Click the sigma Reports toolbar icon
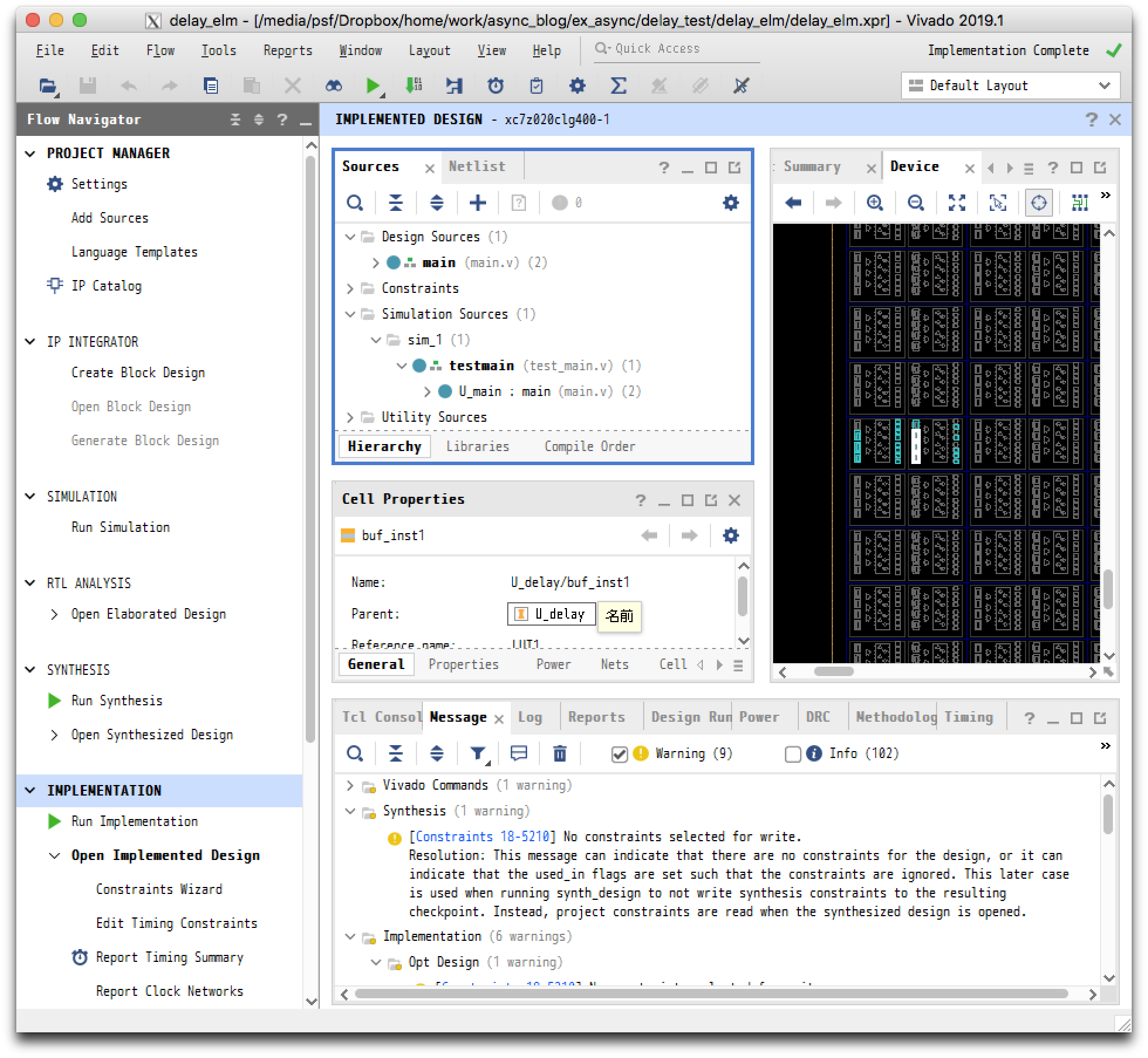Viewport: 1148px width, 1058px height. click(618, 86)
